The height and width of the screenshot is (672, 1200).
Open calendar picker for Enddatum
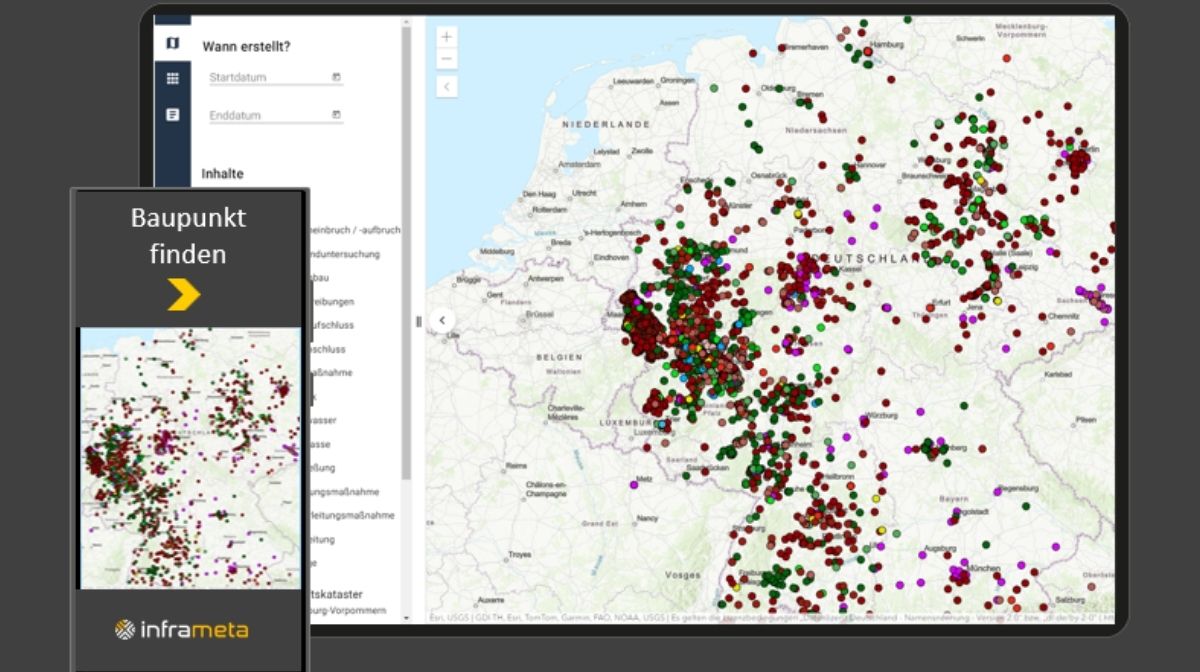point(336,115)
